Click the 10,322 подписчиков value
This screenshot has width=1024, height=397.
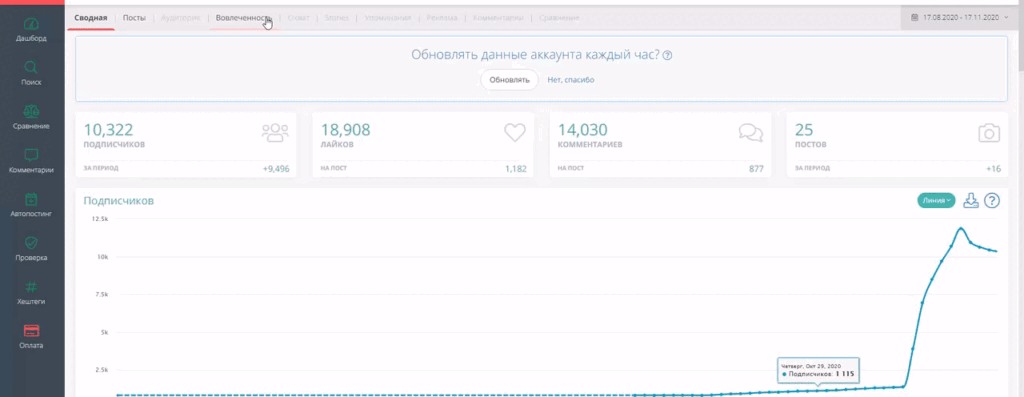[108, 130]
